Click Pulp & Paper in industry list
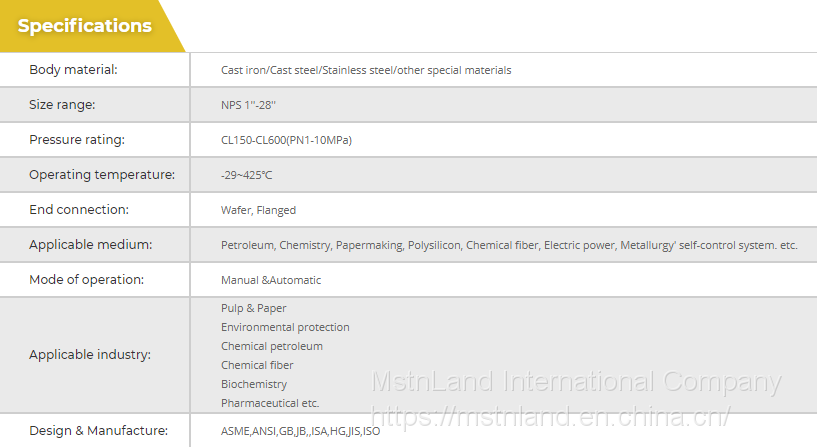Screen dimensions: 817x447 point(253,308)
